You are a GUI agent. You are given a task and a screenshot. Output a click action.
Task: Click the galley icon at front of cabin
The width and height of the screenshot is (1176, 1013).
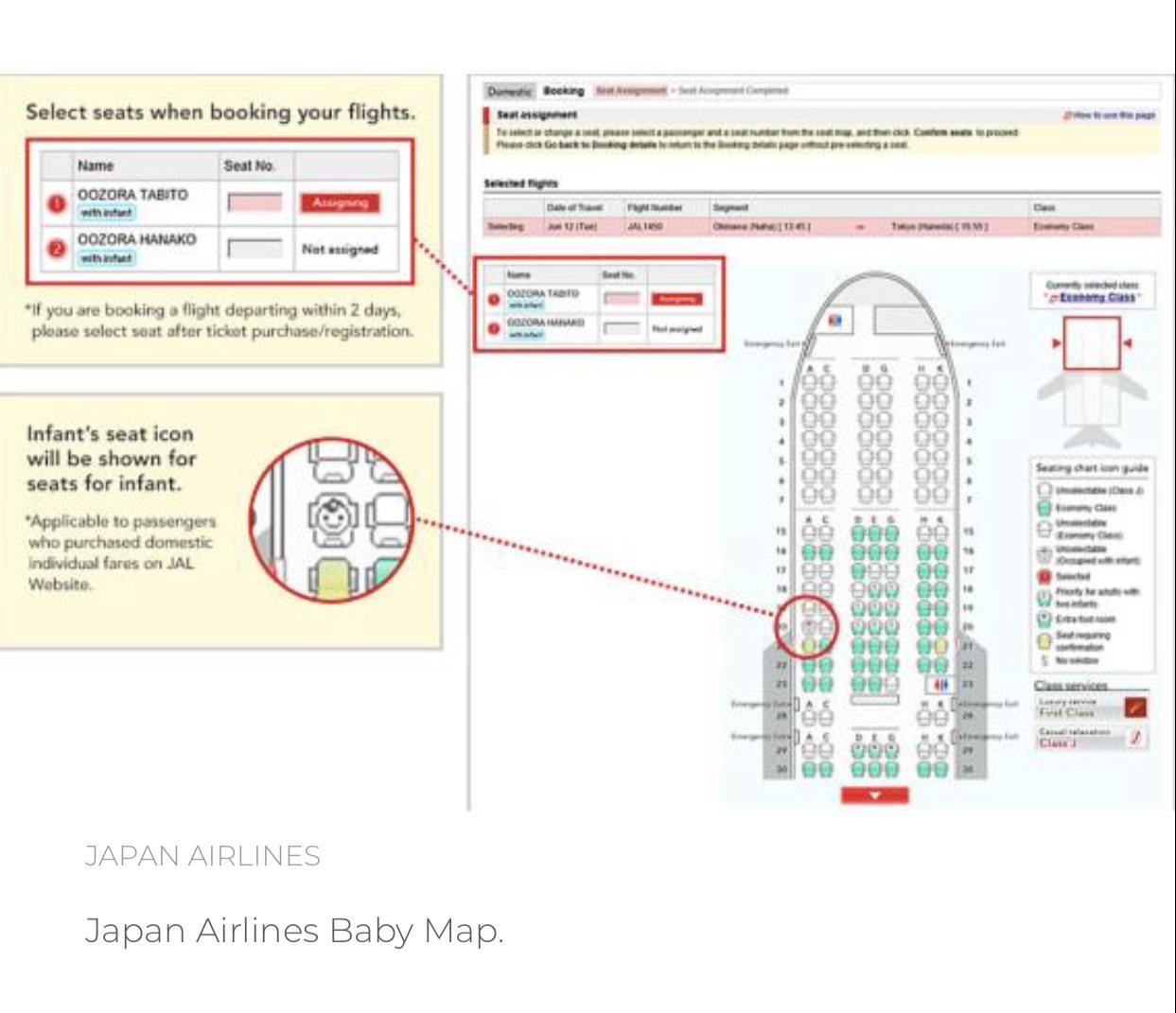coord(834,321)
